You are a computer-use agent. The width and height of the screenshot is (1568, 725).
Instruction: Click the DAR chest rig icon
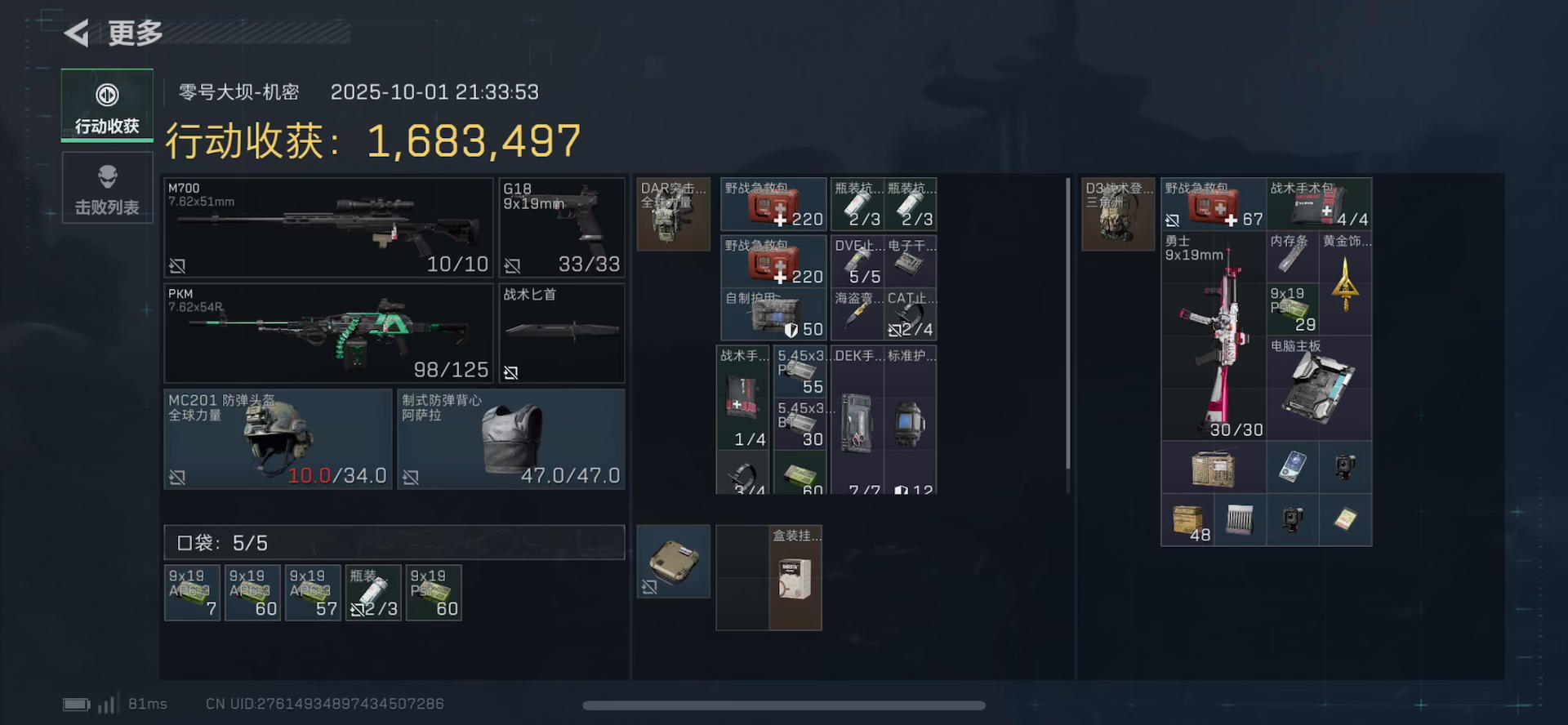click(x=673, y=214)
